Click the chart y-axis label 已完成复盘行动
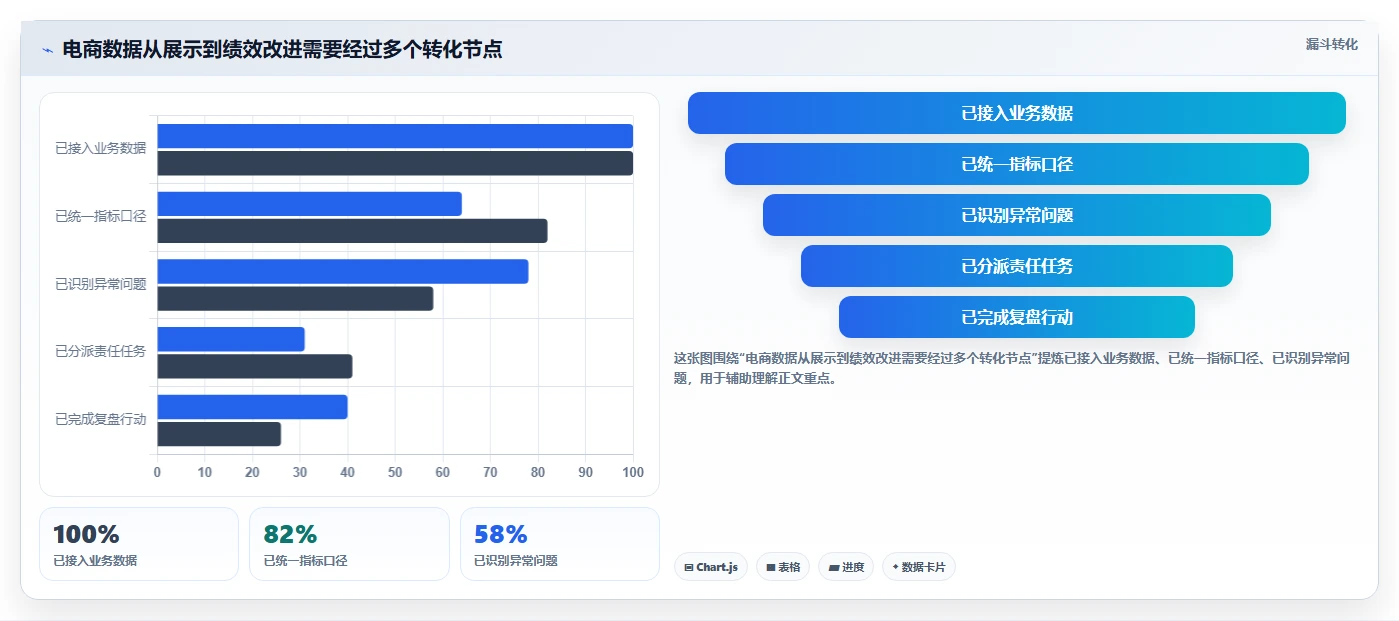This screenshot has height=621, width=1399. click(x=101, y=419)
